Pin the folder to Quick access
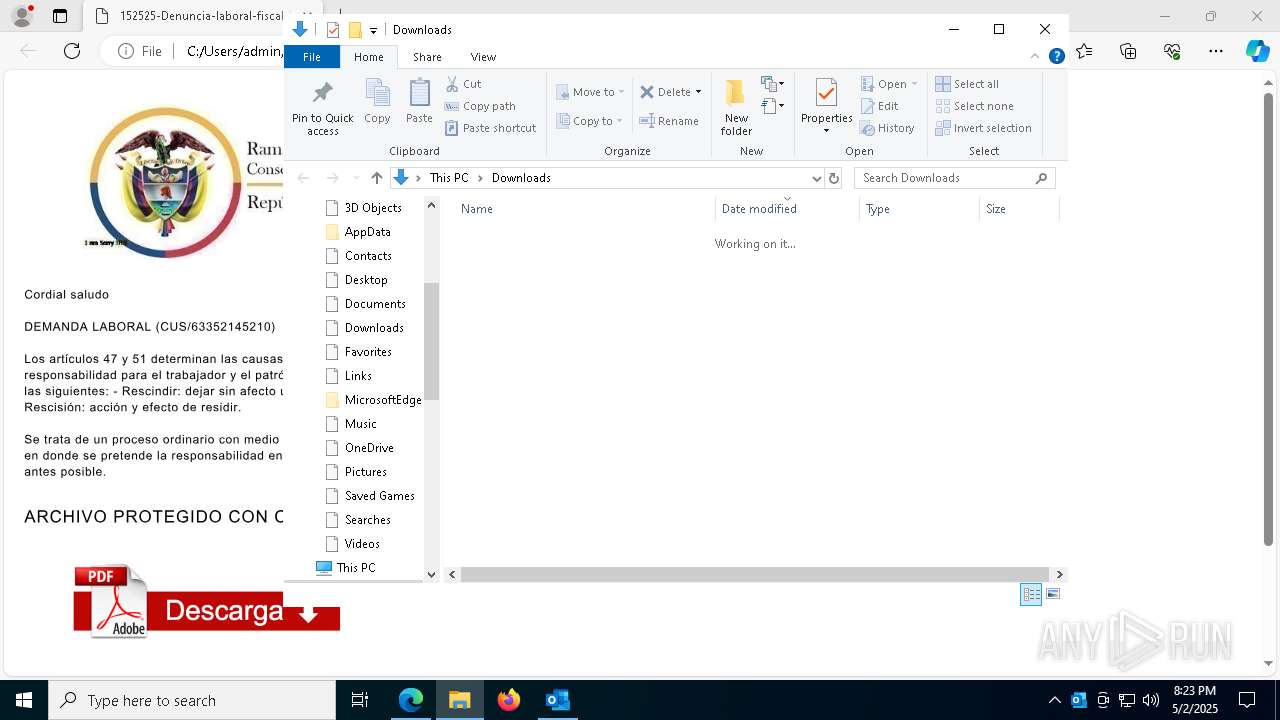Viewport: 1280px width, 720px height. (x=322, y=107)
